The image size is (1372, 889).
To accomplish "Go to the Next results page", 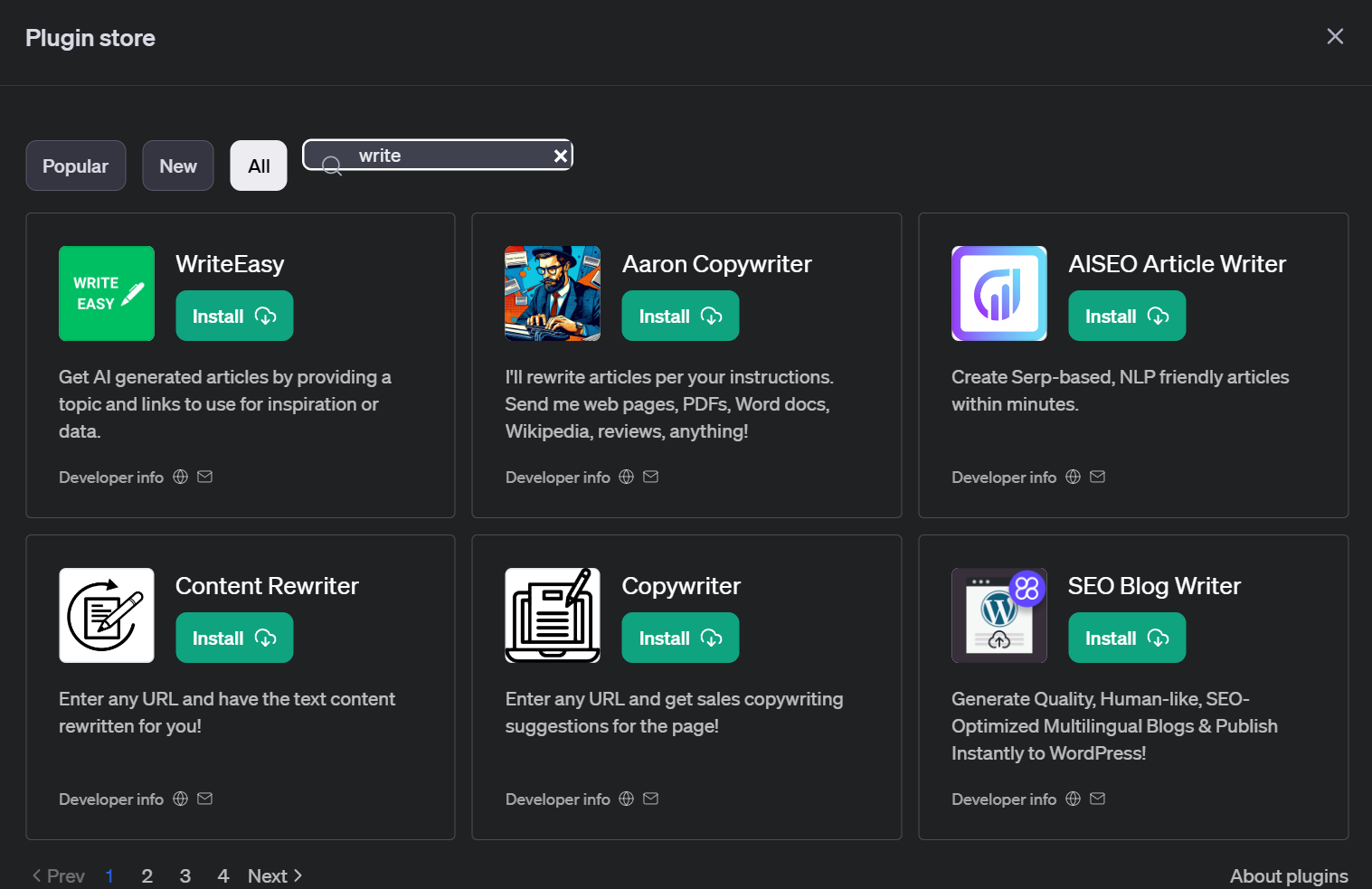I will coord(275,875).
